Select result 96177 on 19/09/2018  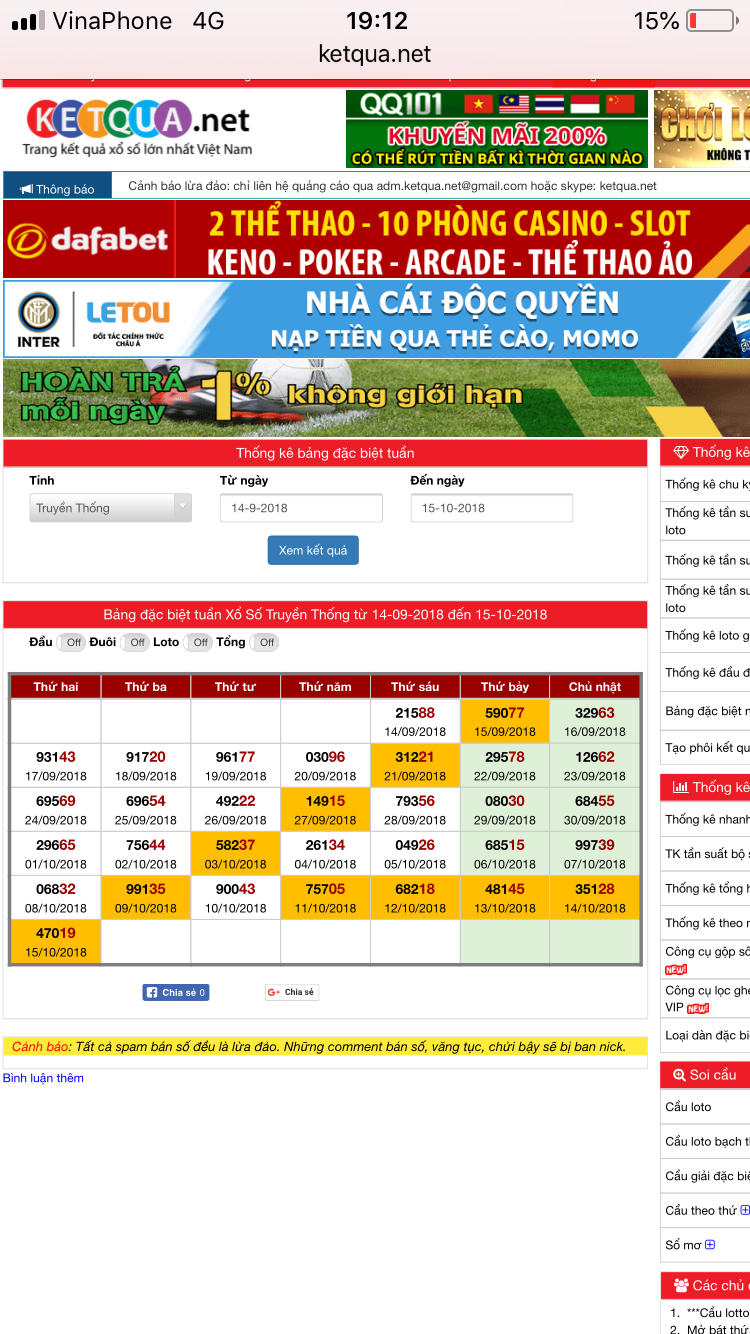(235, 765)
